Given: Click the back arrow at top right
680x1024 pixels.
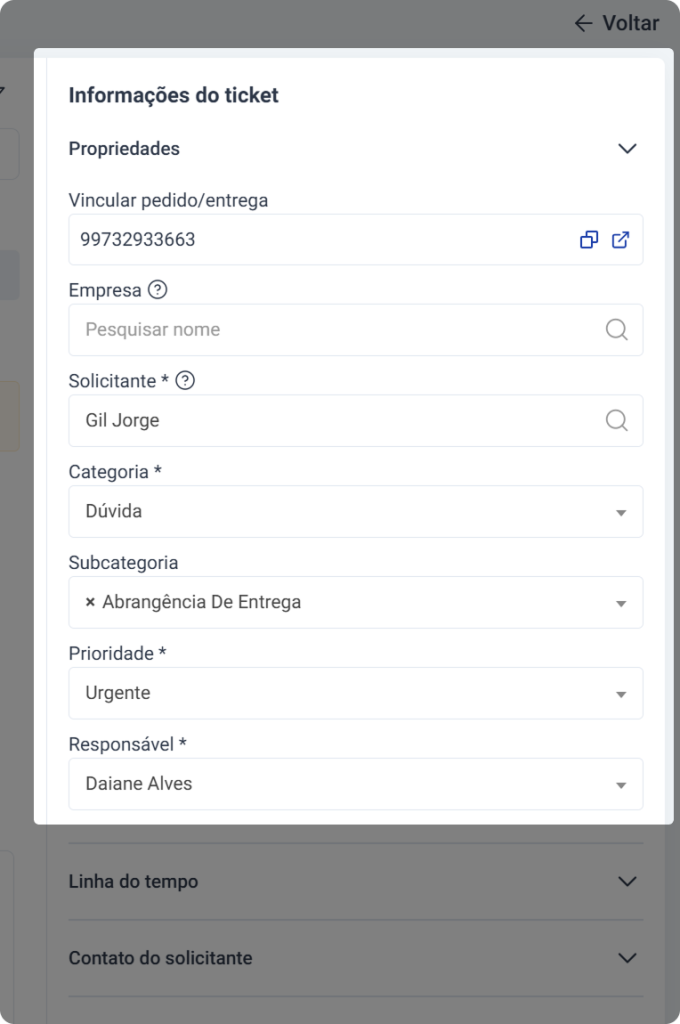Looking at the screenshot, I should [583, 23].
